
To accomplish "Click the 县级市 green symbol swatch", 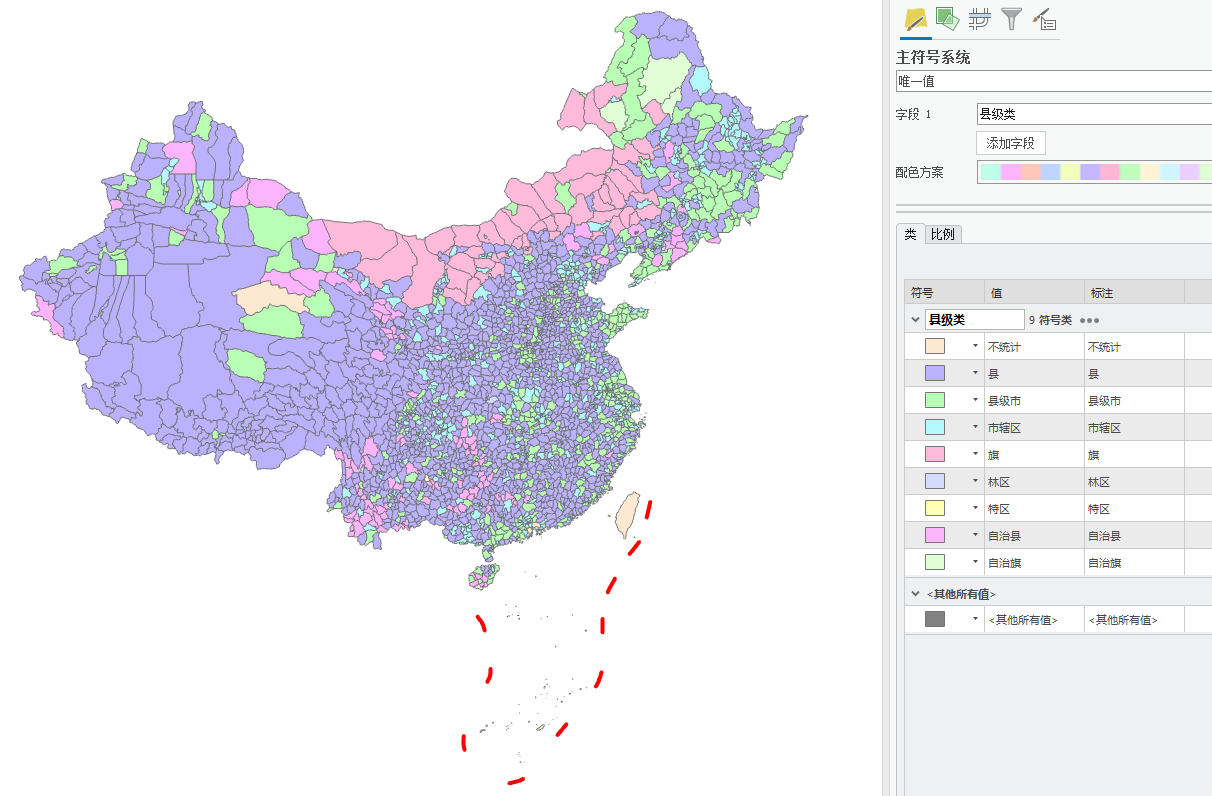I will [935, 400].
